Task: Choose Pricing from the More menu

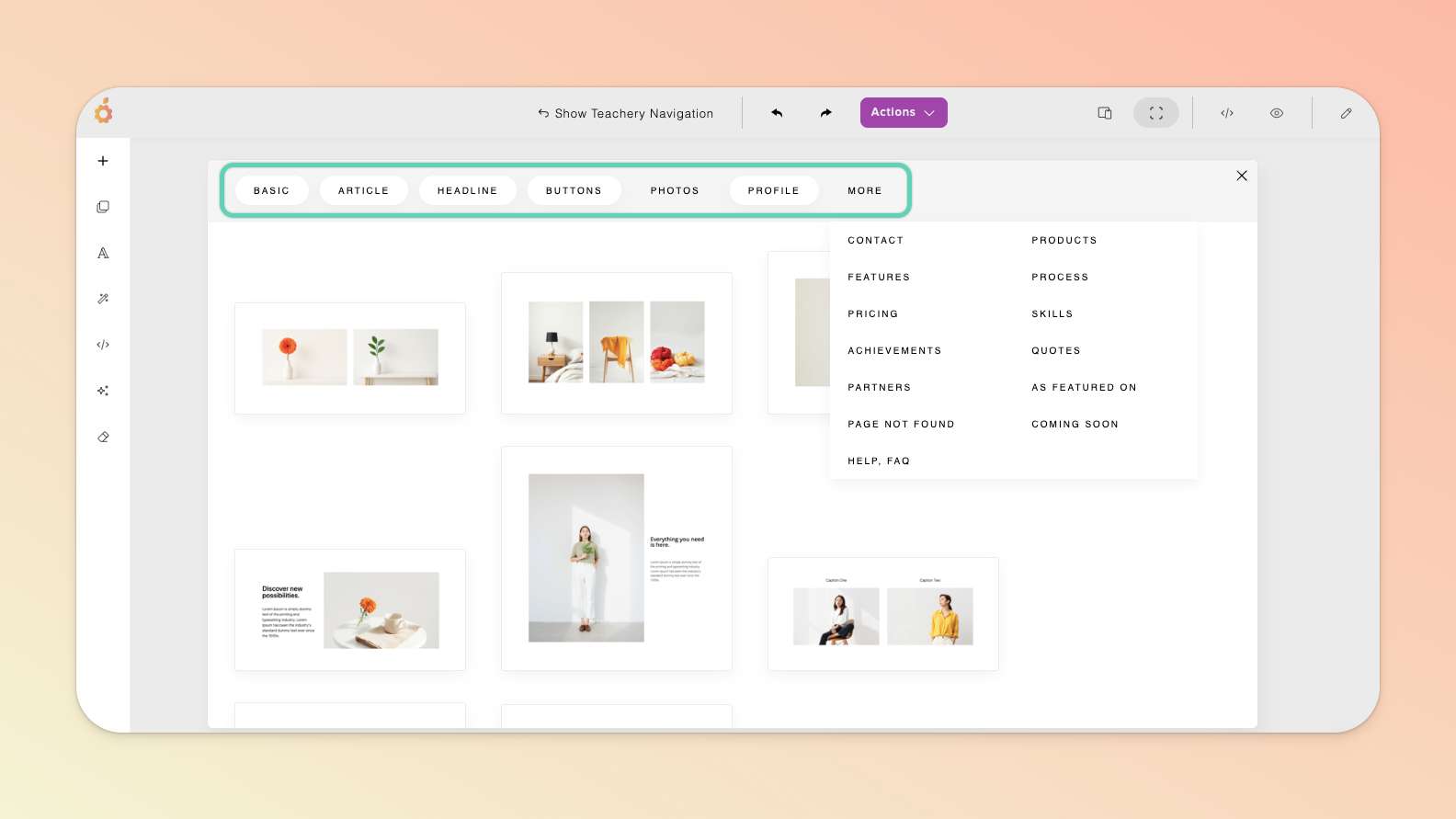Action: point(873,313)
